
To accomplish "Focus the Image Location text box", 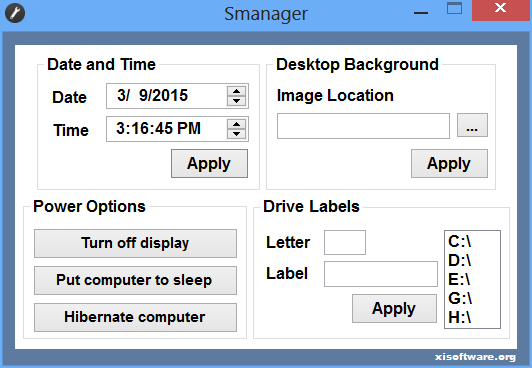I will point(363,126).
